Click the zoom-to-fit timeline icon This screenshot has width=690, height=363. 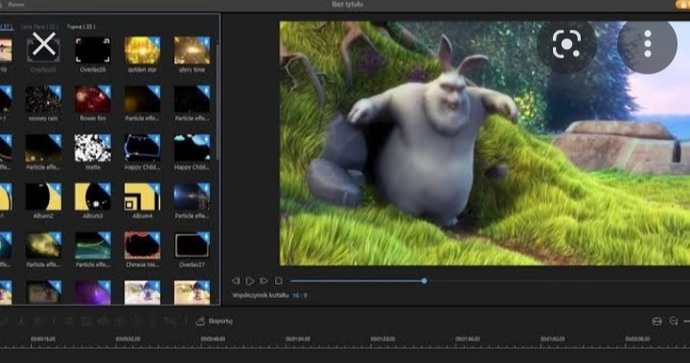[x=657, y=322]
